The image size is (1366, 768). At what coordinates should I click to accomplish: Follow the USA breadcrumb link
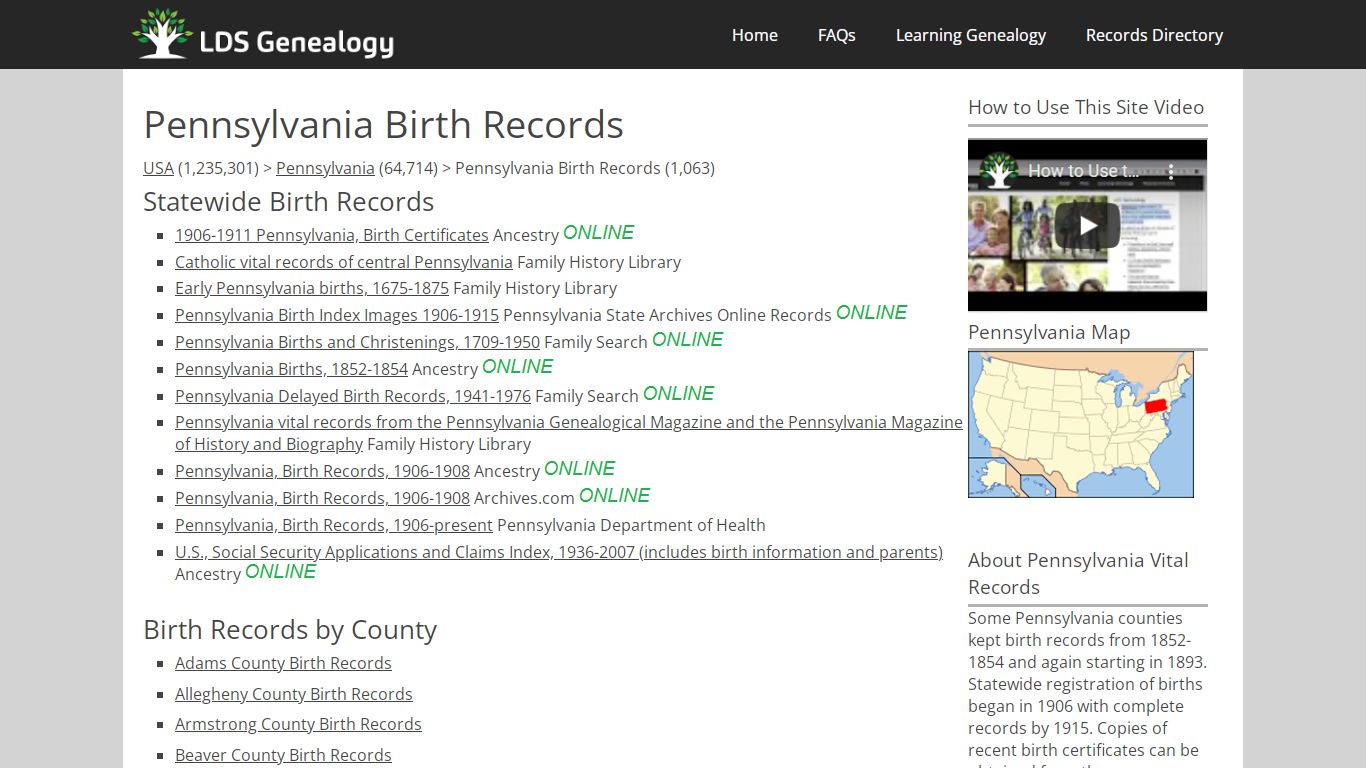click(x=158, y=168)
